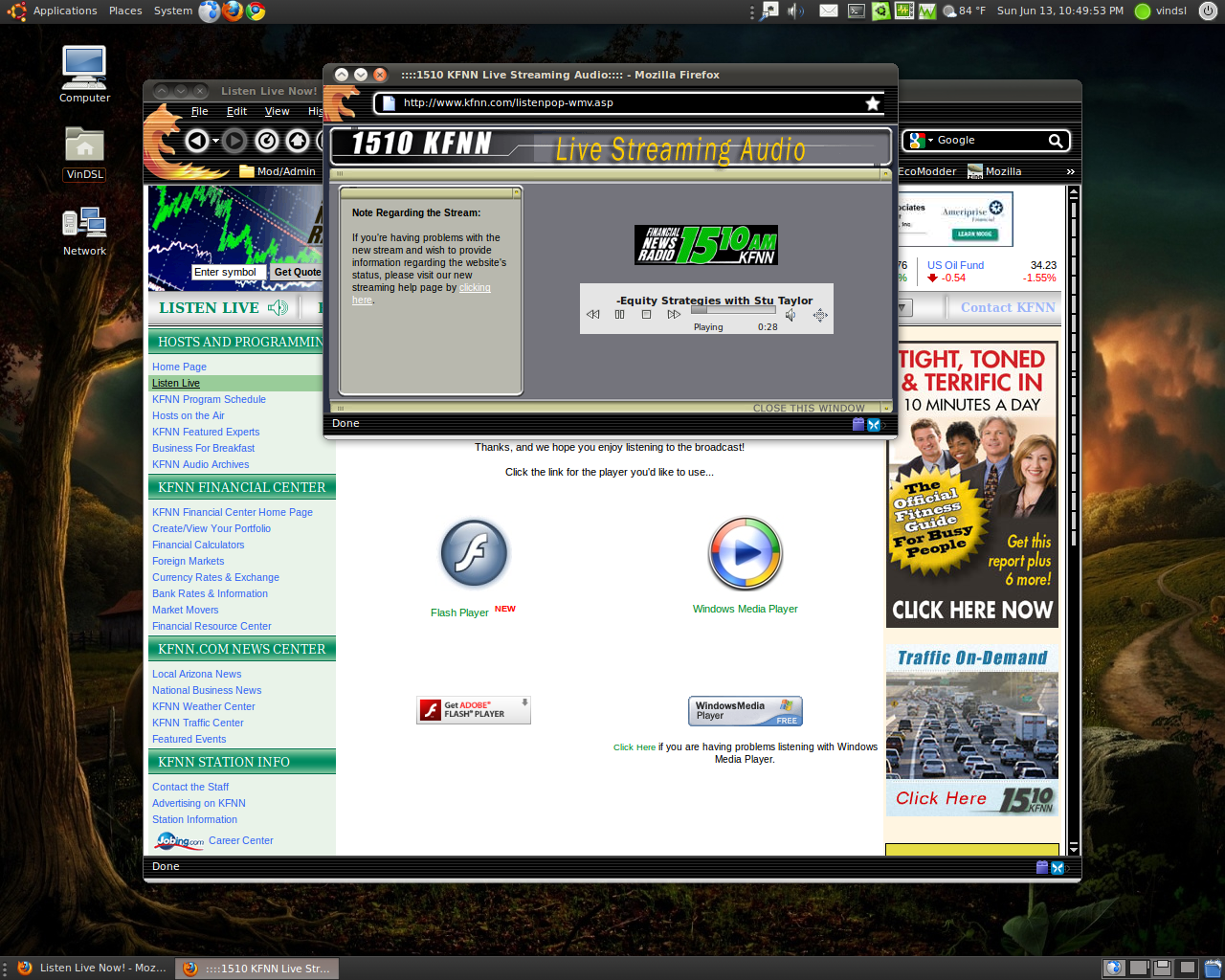The height and width of the screenshot is (980, 1225).
Task: Click the player seek progress bar
Action: [733, 310]
